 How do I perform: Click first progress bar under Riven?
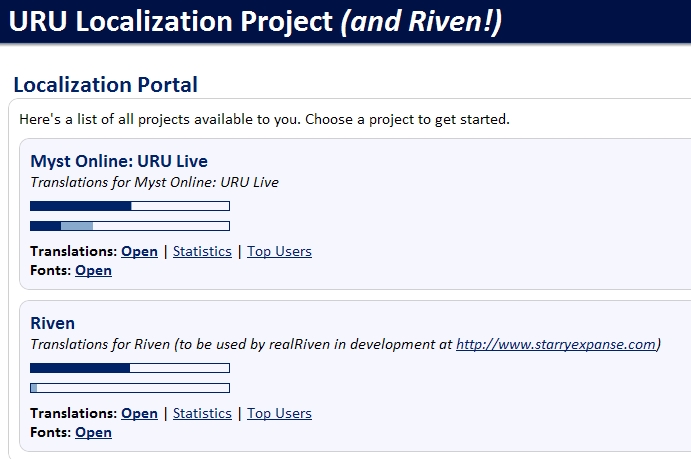tap(130, 368)
